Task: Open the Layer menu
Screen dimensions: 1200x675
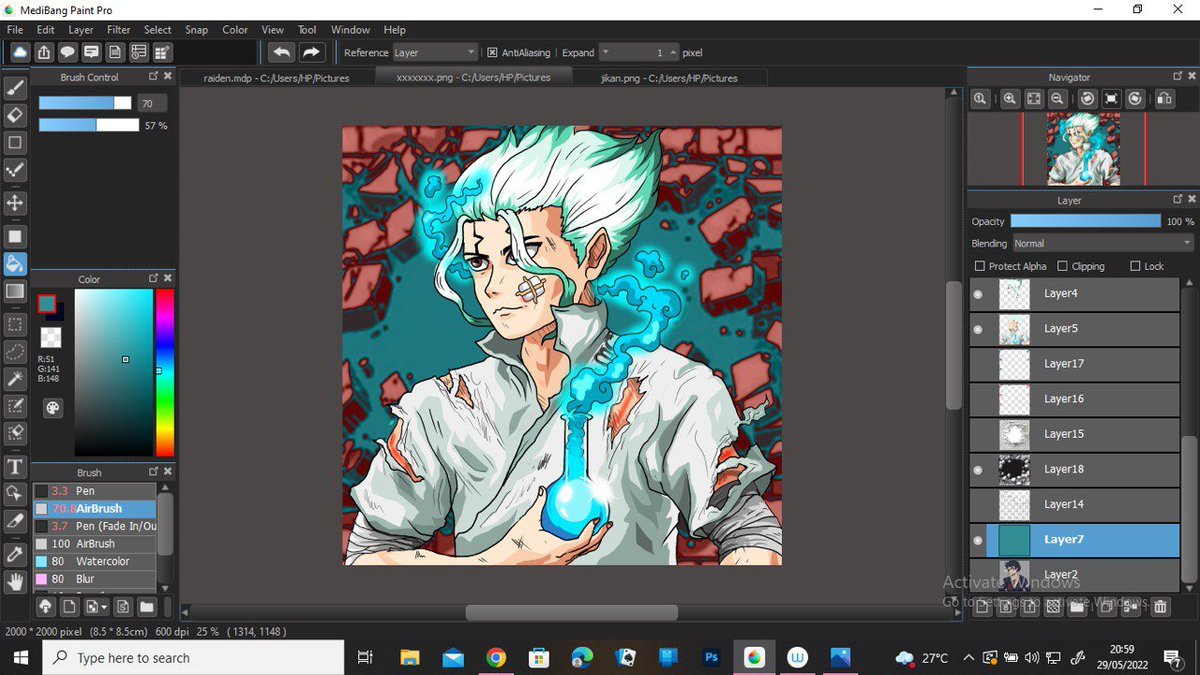Action: (81, 30)
